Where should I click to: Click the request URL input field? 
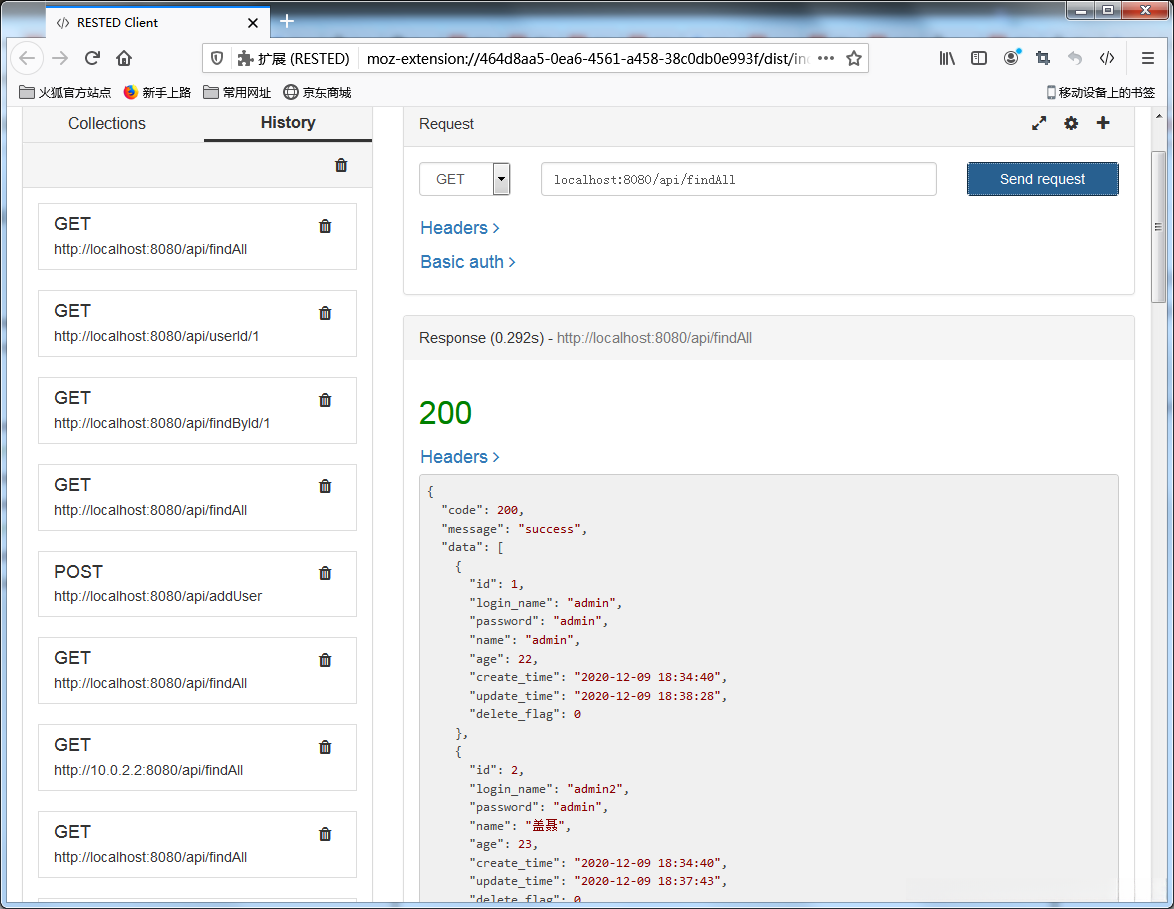coord(738,180)
